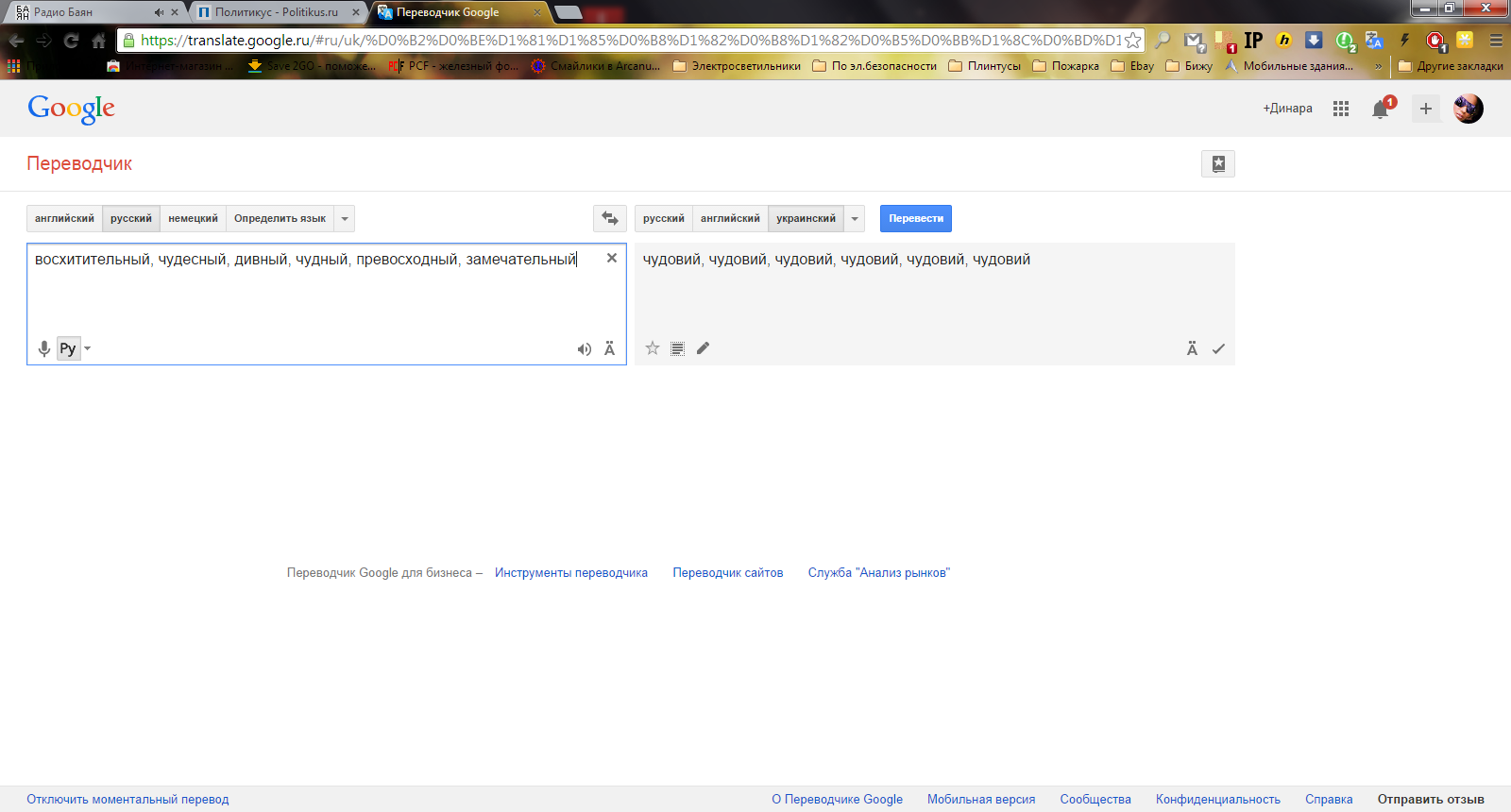The height and width of the screenshot is (812, 1511).
Task: Swap source and target languages
Action: click(x=610, y=218)
